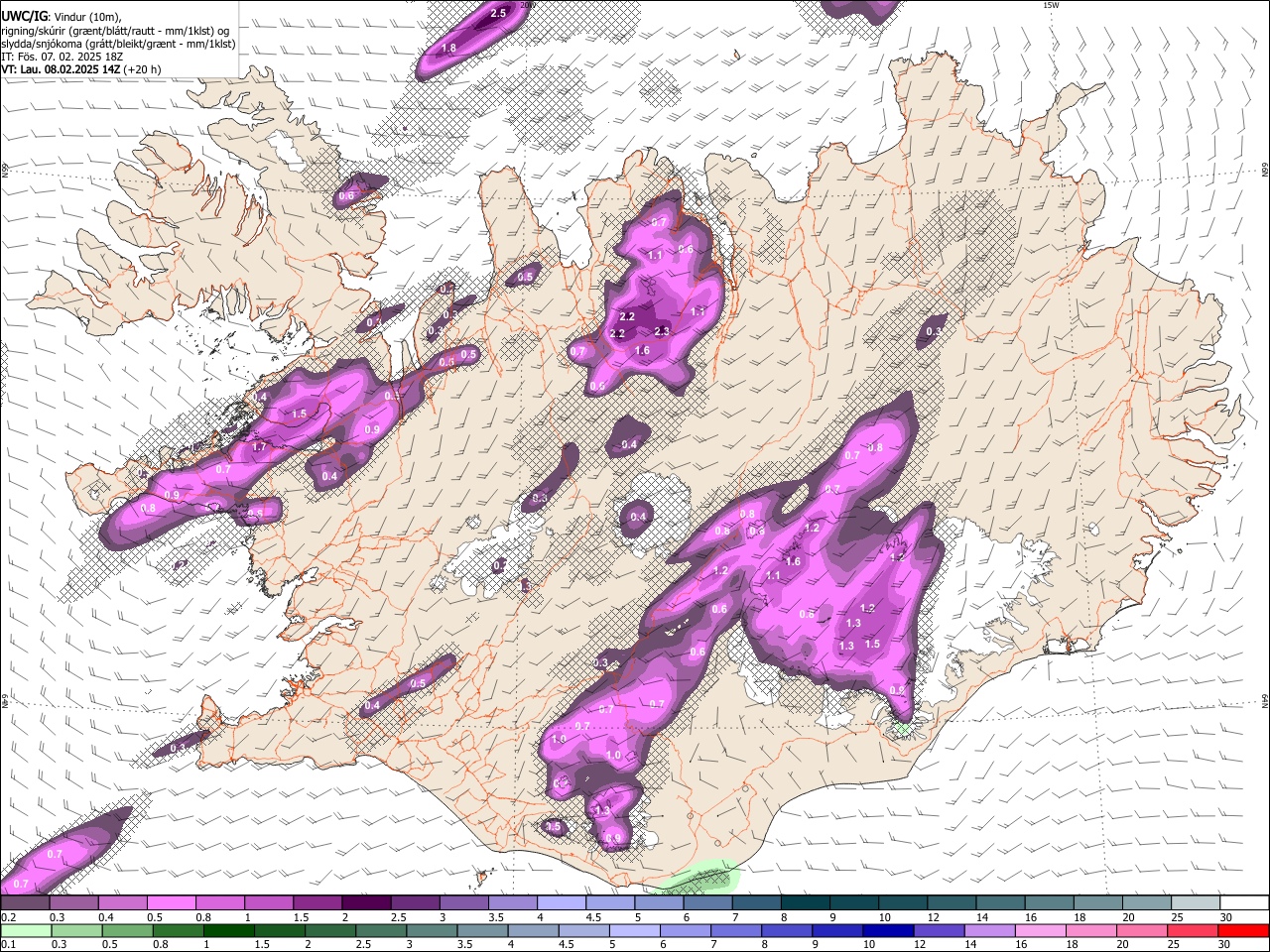Image resolution: width=1270 pixels, height=952 pixels.
Task: Click the '2.3' precipitation value on the map
Action: point(662,331)
